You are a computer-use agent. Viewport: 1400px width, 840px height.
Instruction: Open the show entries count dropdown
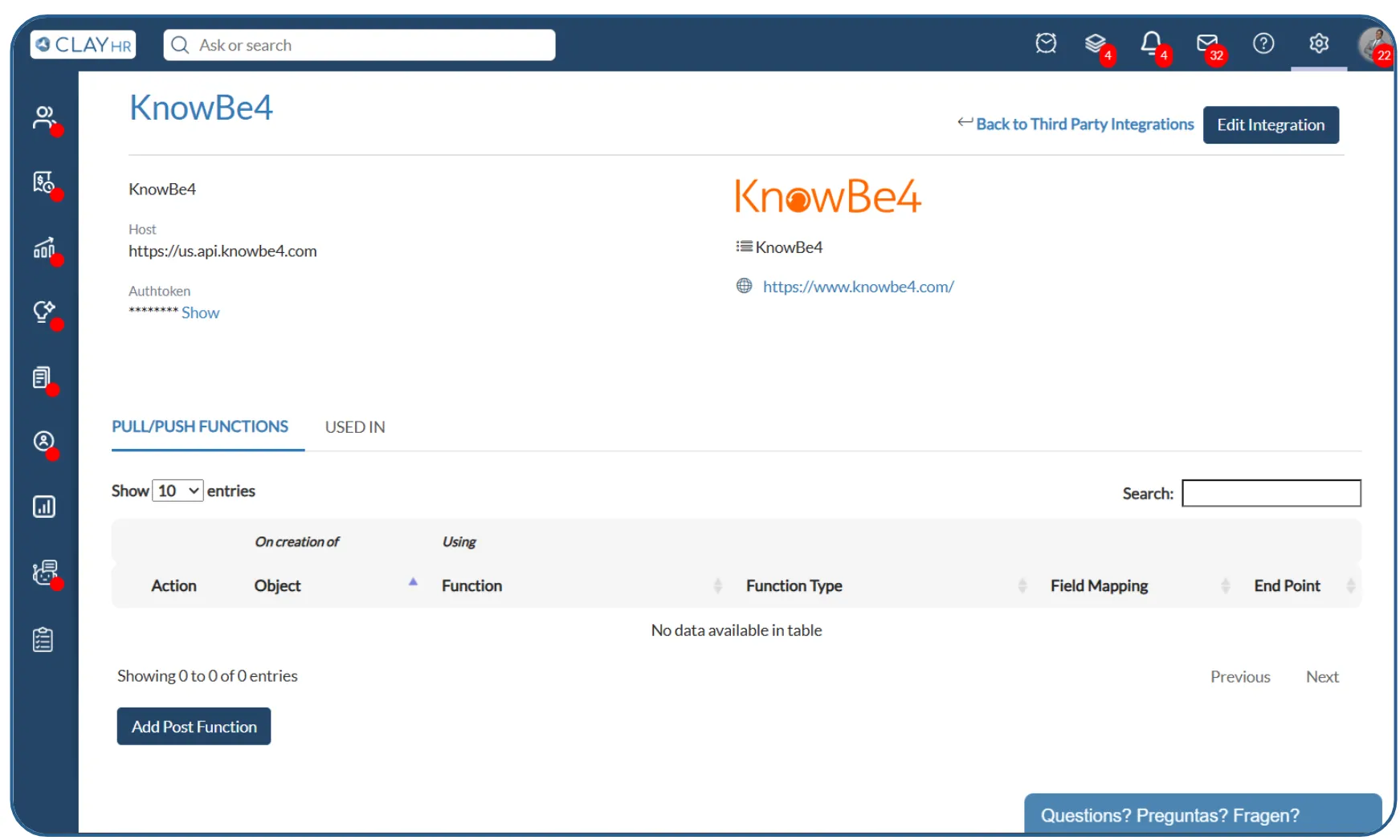(x=178, y=491)
